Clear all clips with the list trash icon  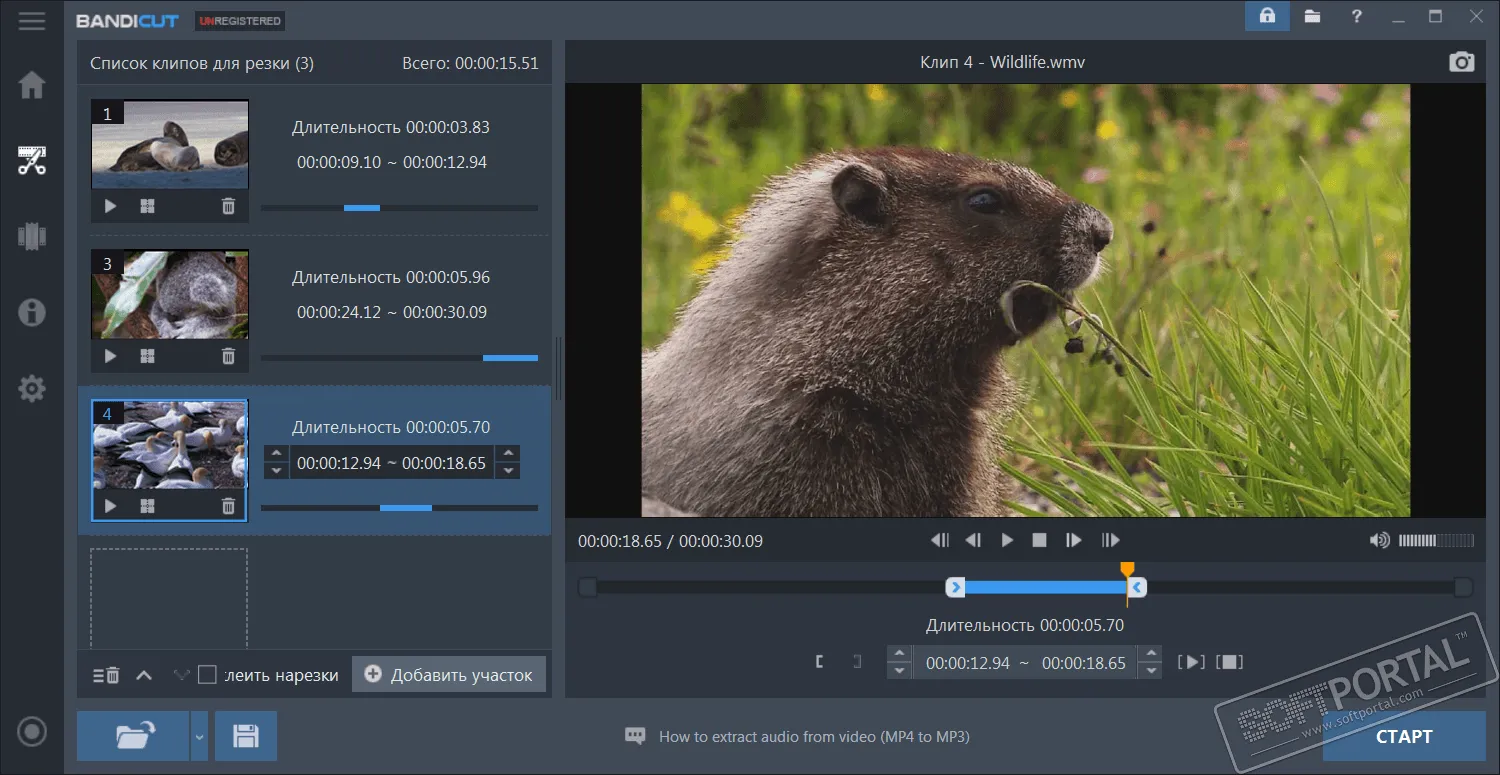(x=106, y=675)
